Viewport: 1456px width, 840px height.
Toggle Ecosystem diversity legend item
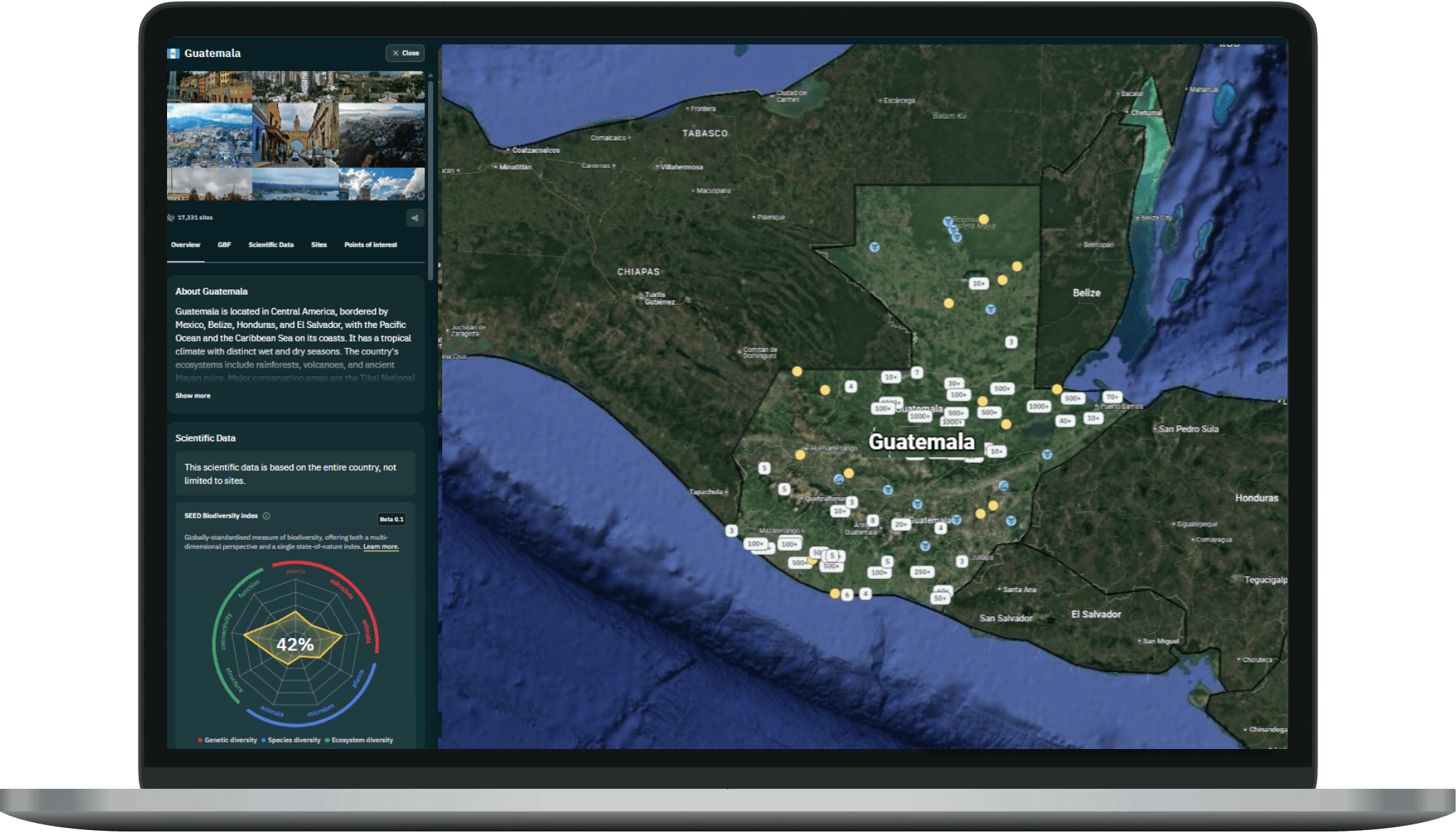[x=359, y=740]
